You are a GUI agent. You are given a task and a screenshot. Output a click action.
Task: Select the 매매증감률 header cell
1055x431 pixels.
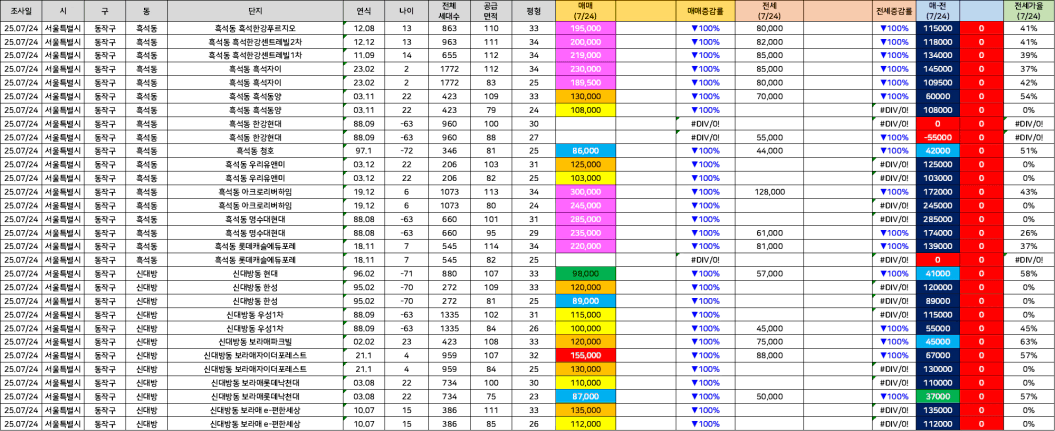705,11
